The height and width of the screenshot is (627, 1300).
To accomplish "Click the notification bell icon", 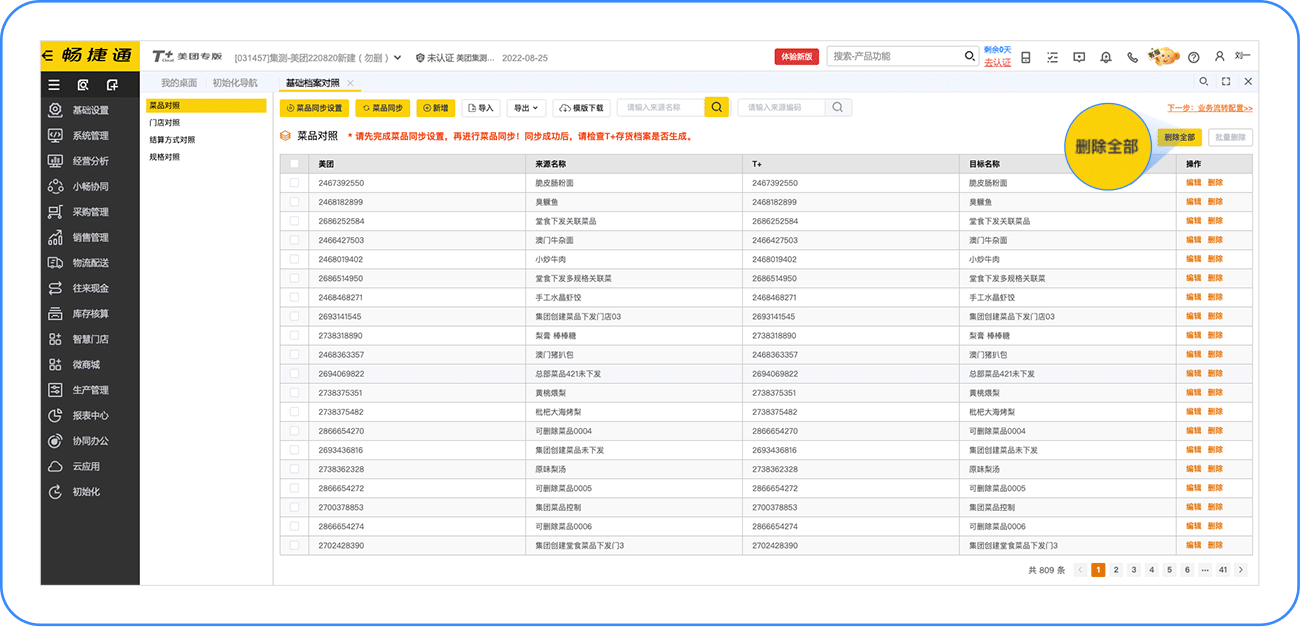I will tap(1105, 57).
